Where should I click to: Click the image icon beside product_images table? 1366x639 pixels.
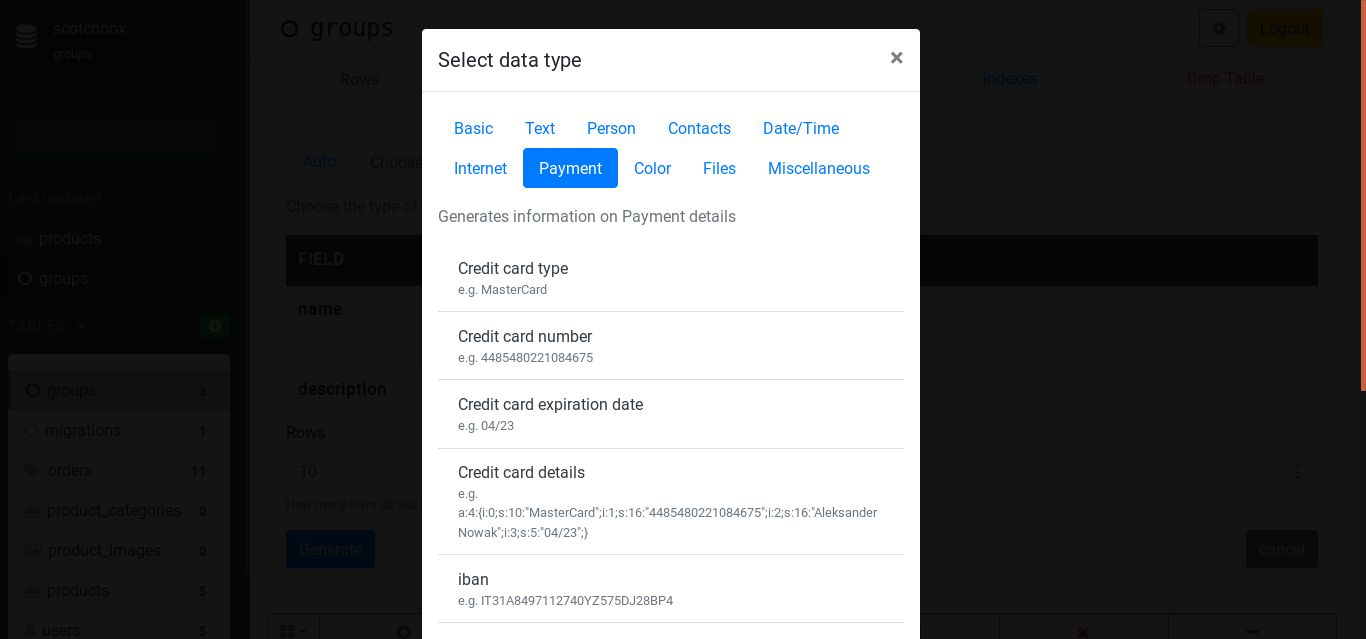[32, 550]
